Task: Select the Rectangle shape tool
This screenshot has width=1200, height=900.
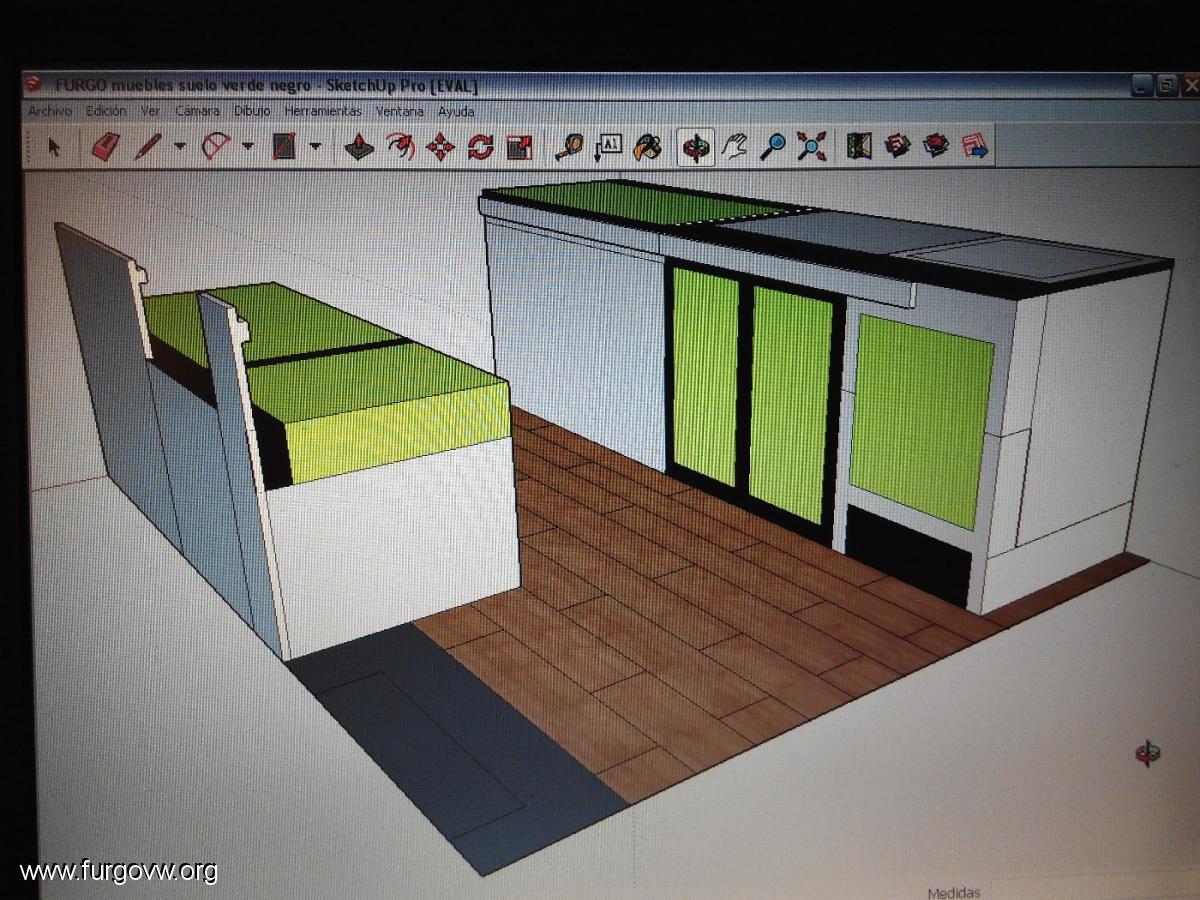Action: coord(284,147)
